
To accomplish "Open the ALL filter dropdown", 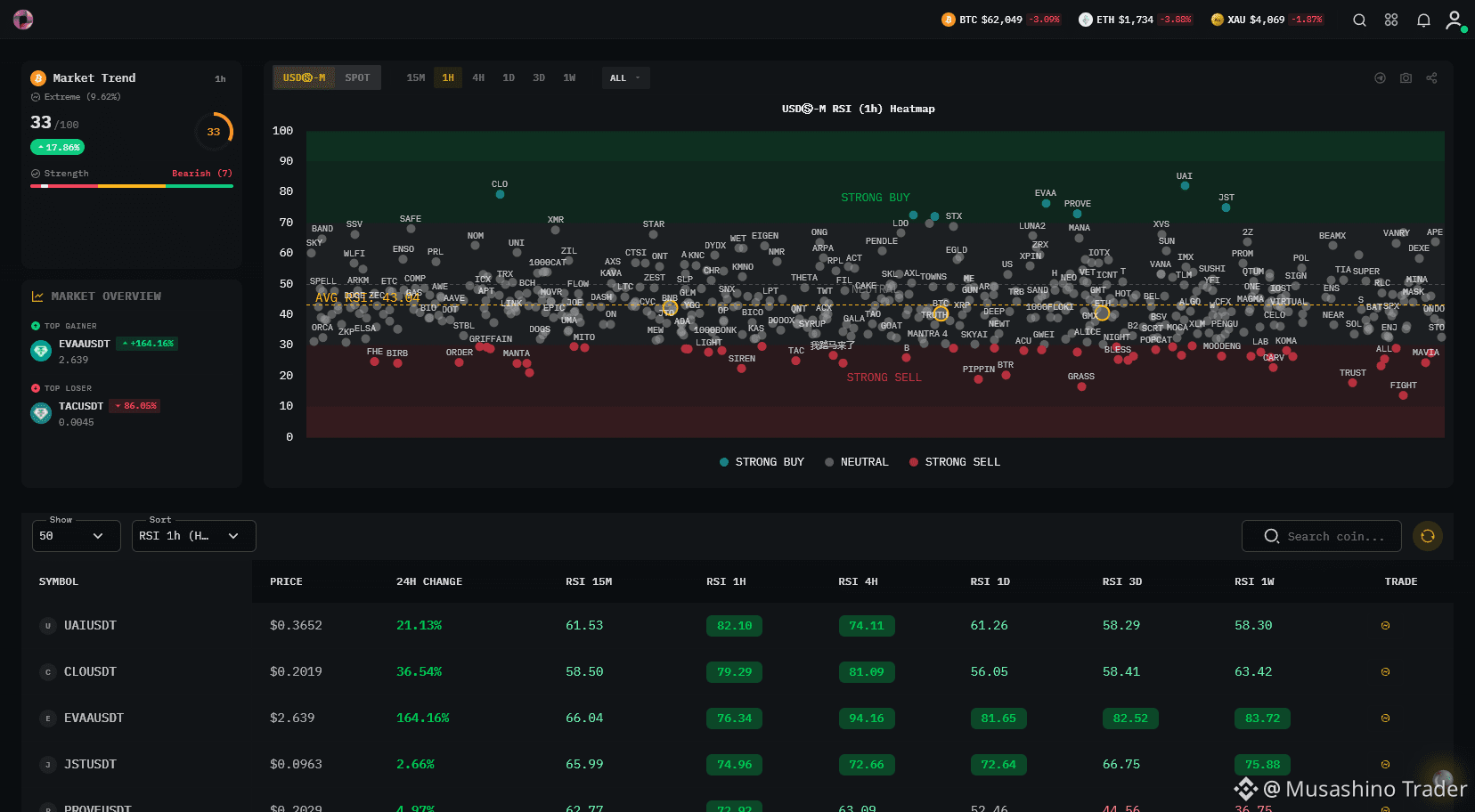I will tap(625, 78).
